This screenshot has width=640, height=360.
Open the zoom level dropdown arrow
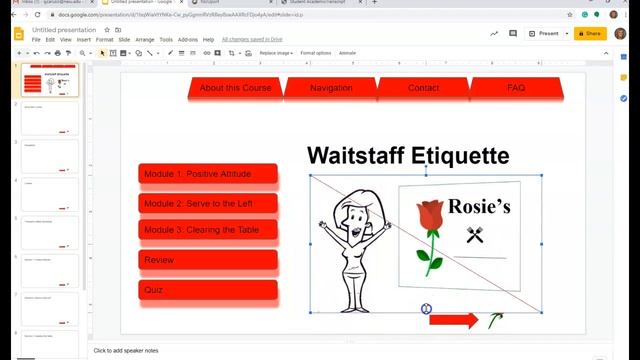(x=90, y=53)
